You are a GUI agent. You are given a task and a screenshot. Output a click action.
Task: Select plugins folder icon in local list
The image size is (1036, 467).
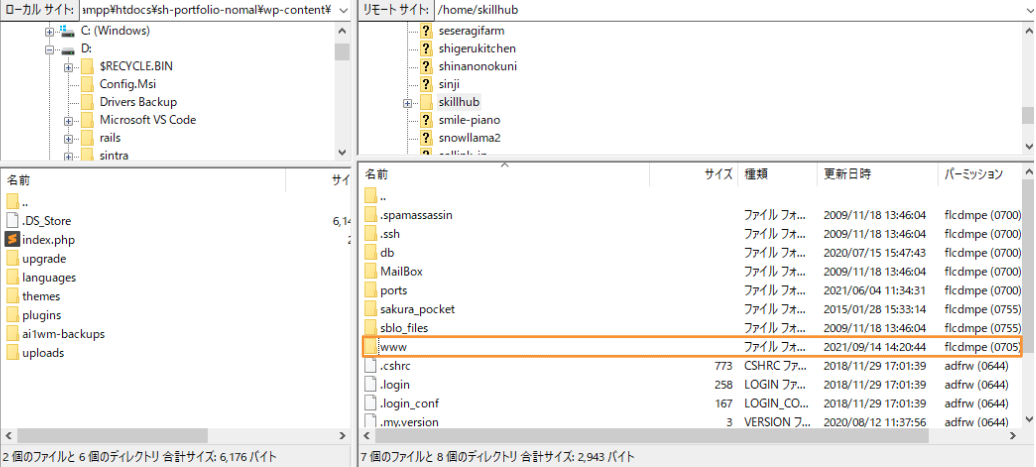[x=12, y=315]
